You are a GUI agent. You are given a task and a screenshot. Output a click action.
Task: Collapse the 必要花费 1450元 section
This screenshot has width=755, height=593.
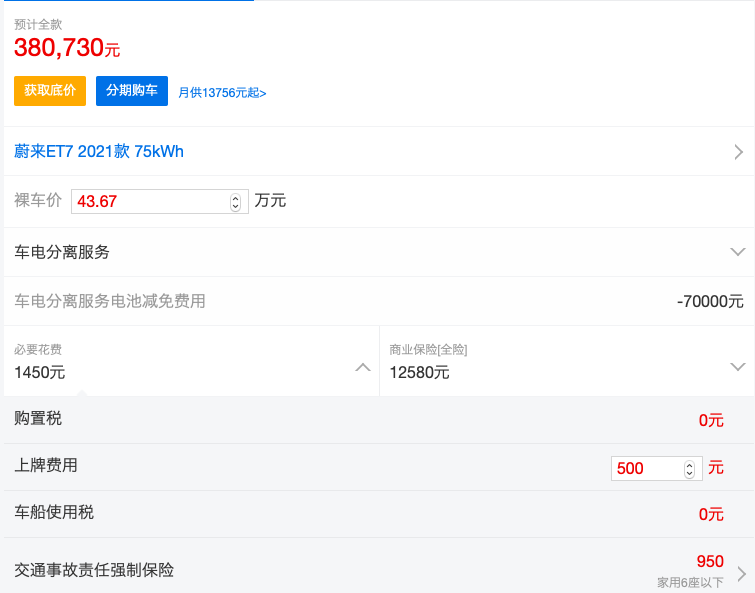point(191,361)
